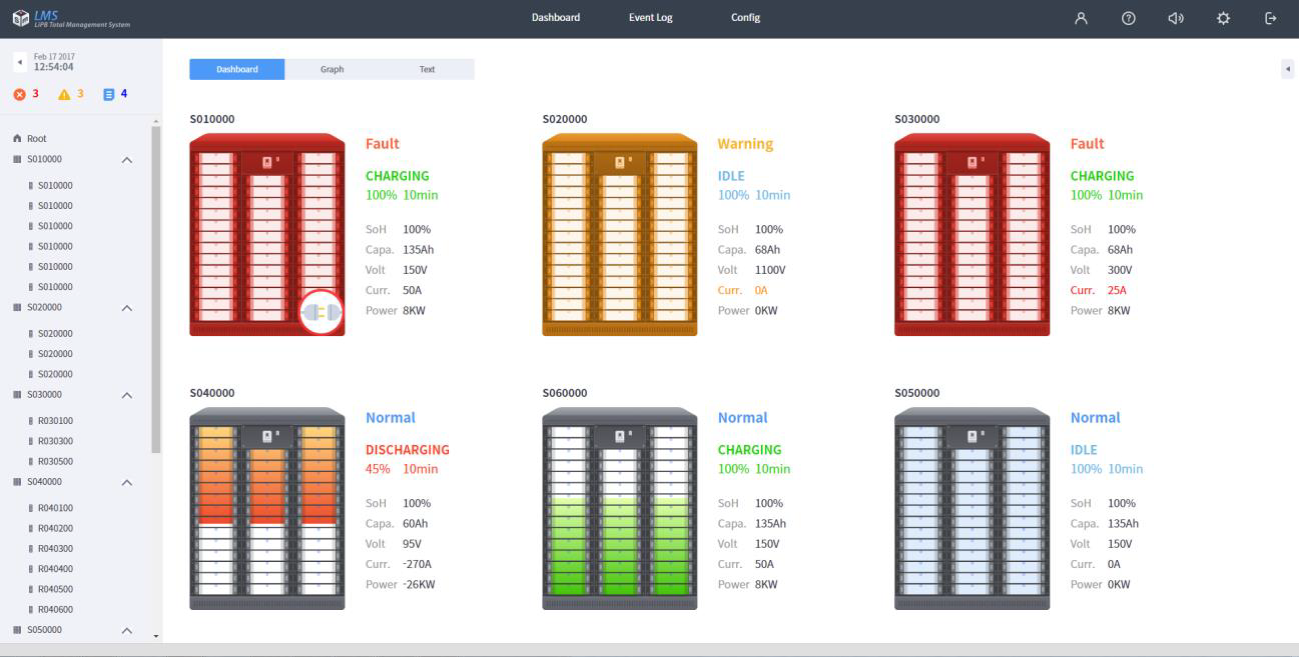Screen dimensions: 1299x658
Task: Click the plug icon on S010000 rack
Action: point(321,312)
